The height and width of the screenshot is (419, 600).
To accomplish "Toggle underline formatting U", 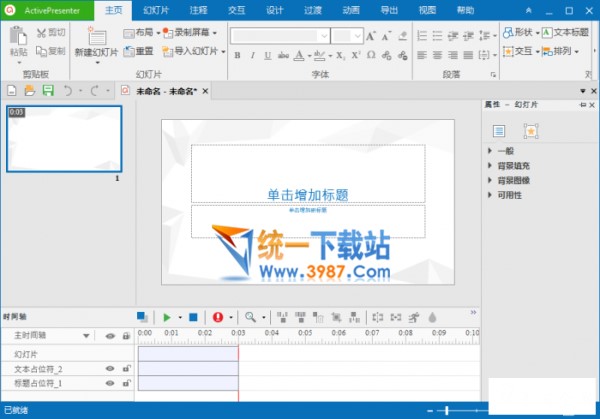I will point(268,55).
